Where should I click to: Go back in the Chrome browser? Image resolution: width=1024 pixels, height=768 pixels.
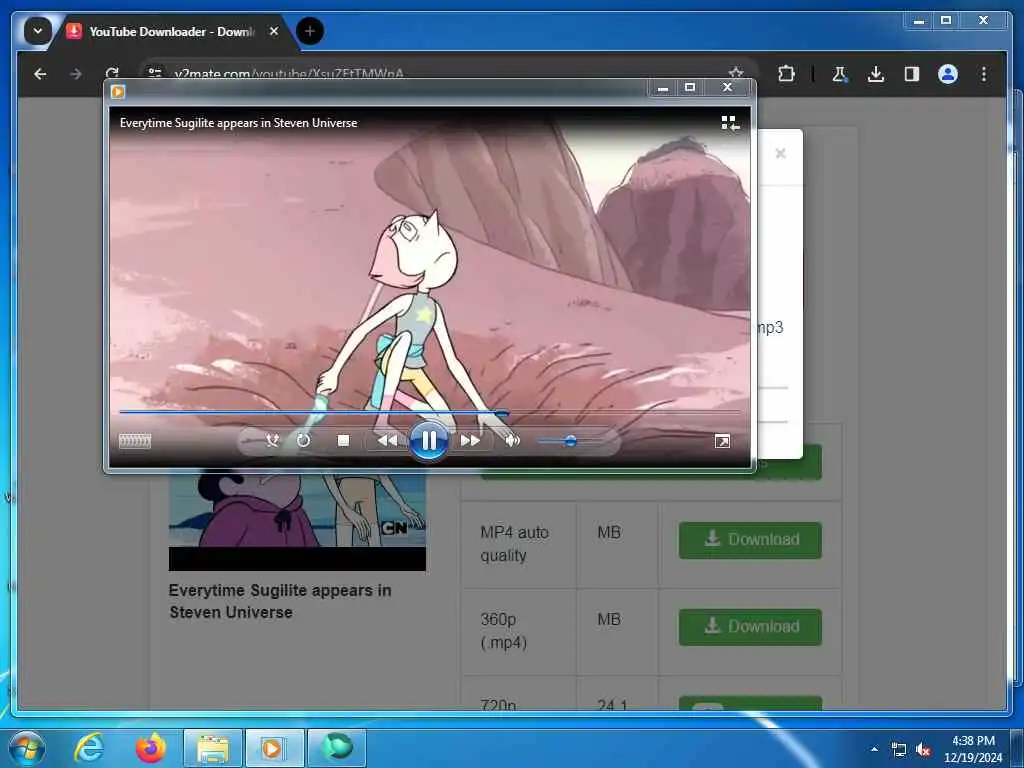(x=40, y=74)
